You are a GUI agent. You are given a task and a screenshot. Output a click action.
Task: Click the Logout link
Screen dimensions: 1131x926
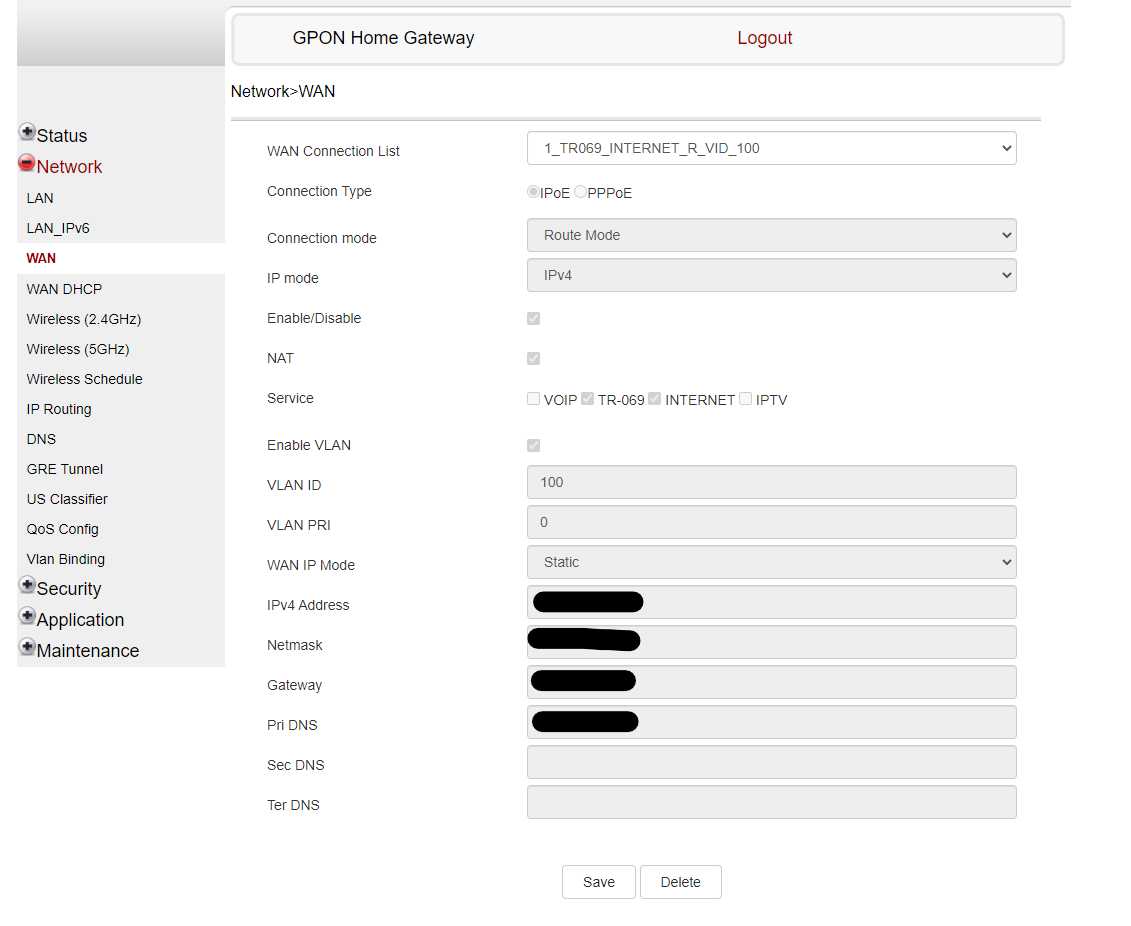click(765, 38)
